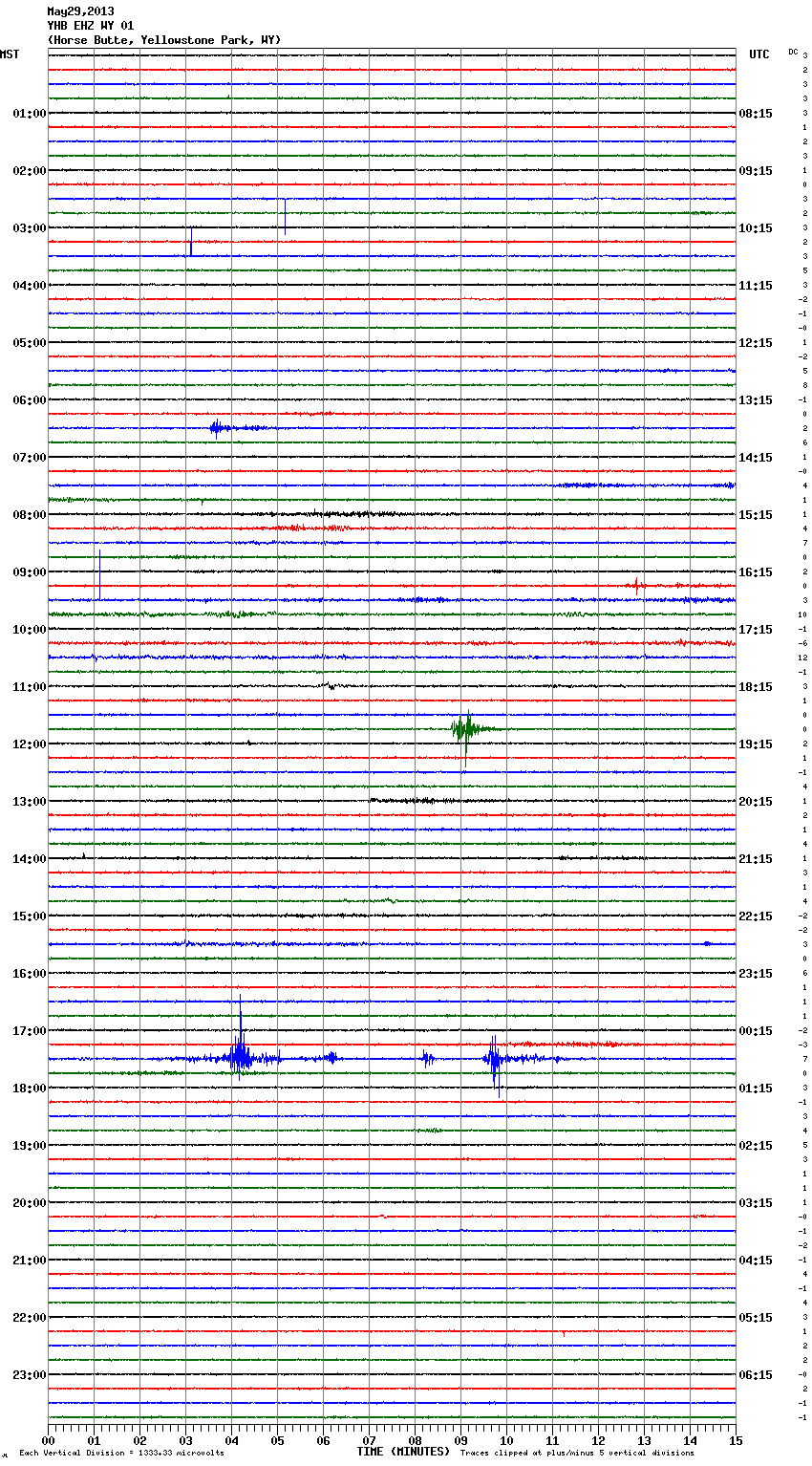
Task: Click minute 13 on the bottom axis
Action: [x=644, y=1440]
